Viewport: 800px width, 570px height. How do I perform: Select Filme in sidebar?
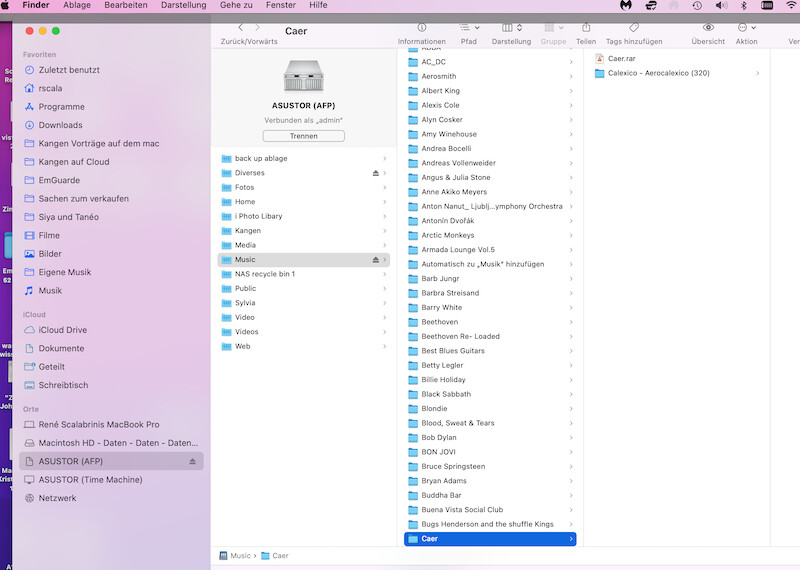(x=49, y=235)
